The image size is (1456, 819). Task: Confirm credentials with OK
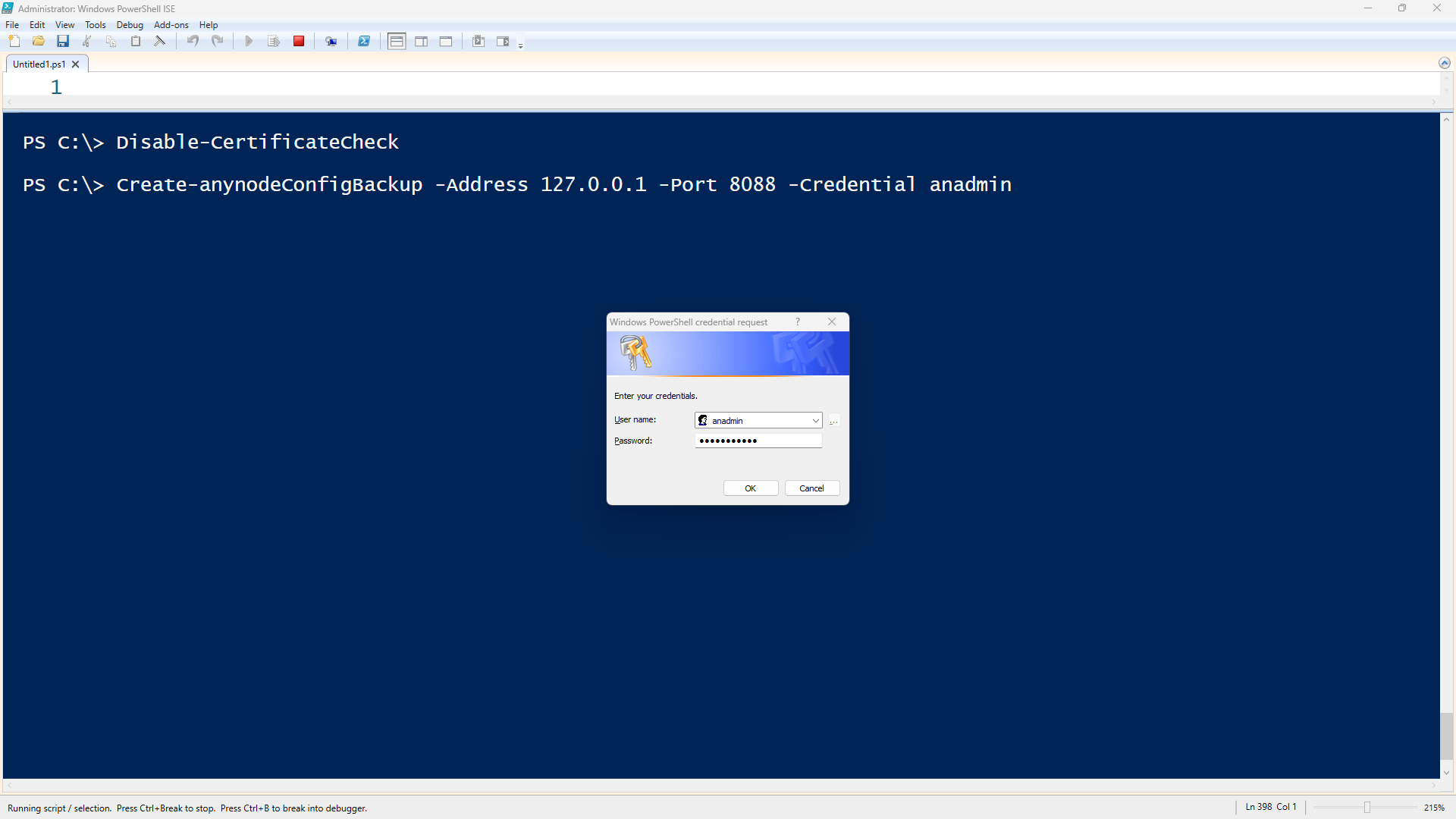pos(750,488)
